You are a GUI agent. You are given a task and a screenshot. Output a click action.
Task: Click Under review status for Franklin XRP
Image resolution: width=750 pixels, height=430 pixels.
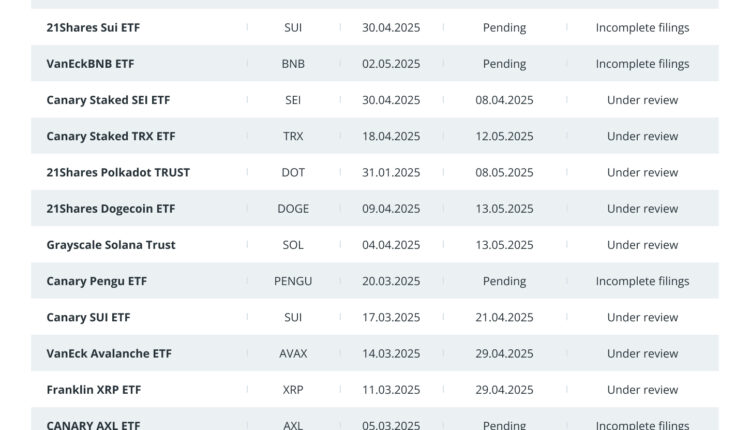(x=642, y=390)
